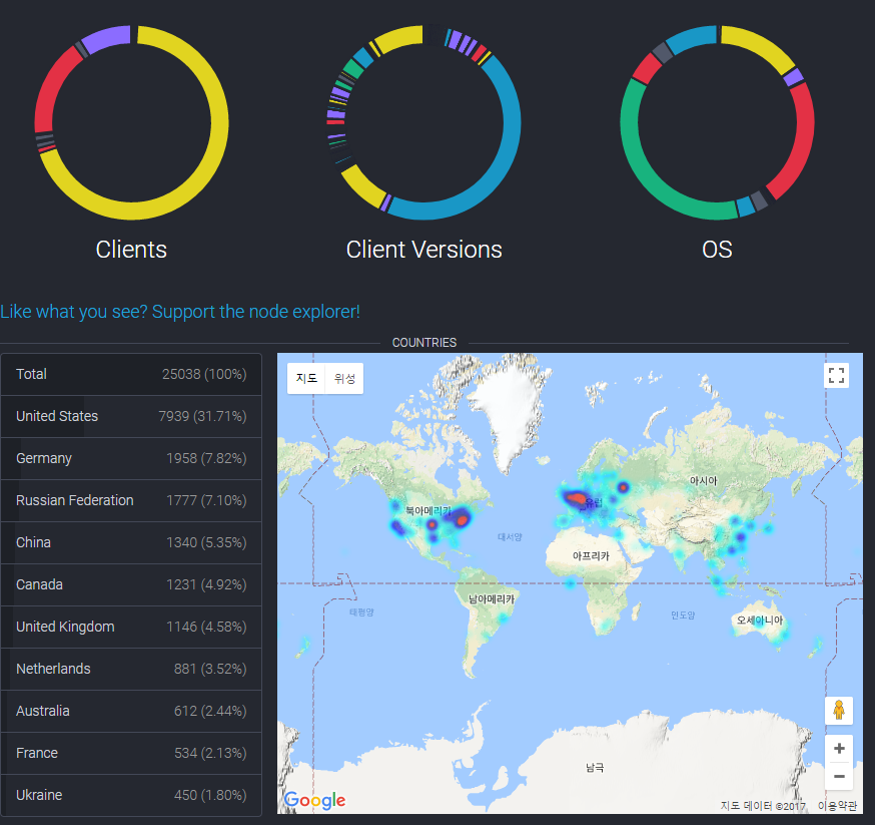
Task: Zoom out with the map minus button
Action: (839, 776)
